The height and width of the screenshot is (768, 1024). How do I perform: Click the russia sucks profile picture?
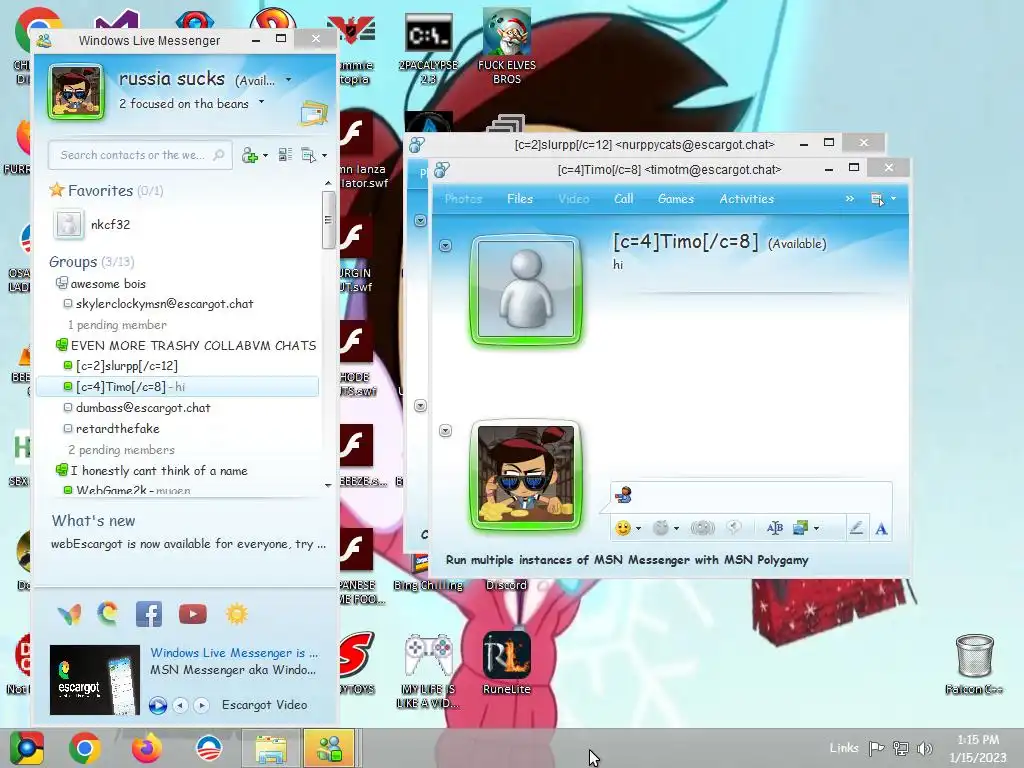click(x=76, y=91)
